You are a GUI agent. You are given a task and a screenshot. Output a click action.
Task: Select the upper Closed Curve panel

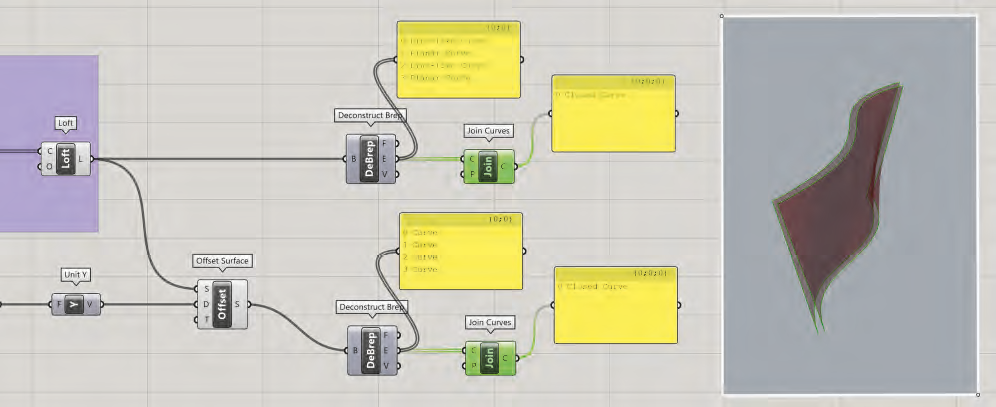pyautogui.click(x=612, y=113)
